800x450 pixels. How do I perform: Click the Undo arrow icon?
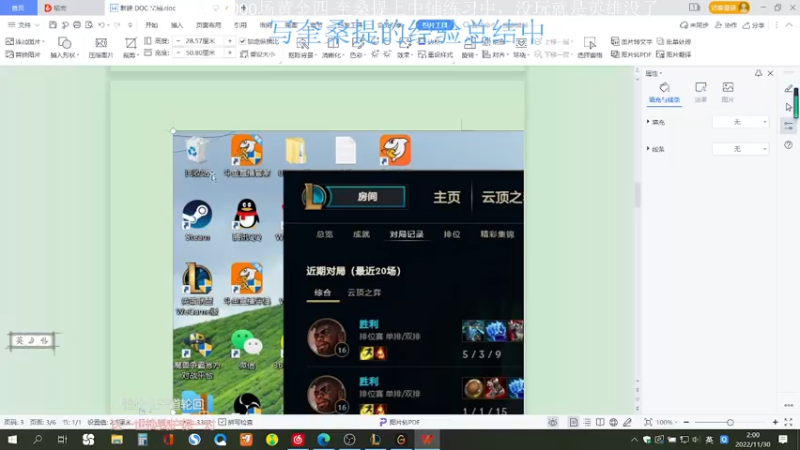click(x=102, y=24)
